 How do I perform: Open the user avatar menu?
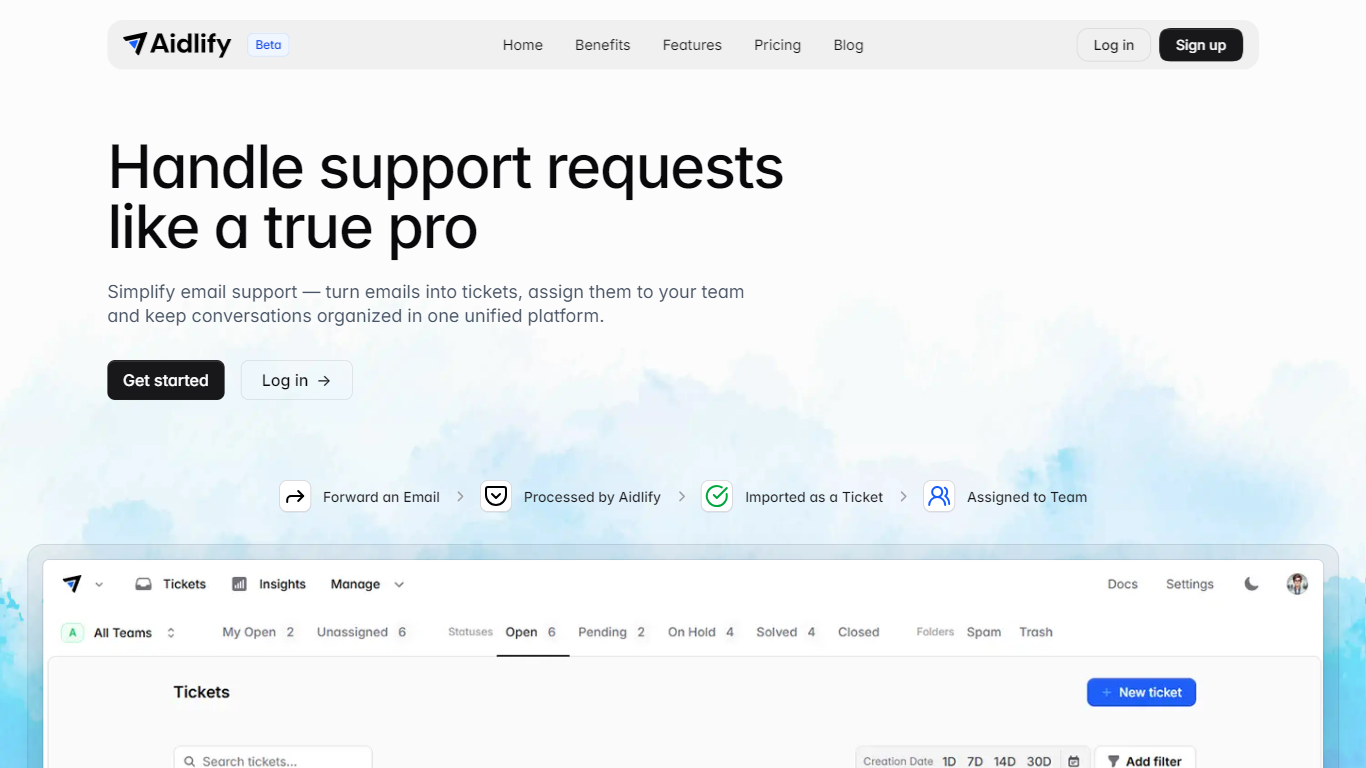tap(1297, 584)
